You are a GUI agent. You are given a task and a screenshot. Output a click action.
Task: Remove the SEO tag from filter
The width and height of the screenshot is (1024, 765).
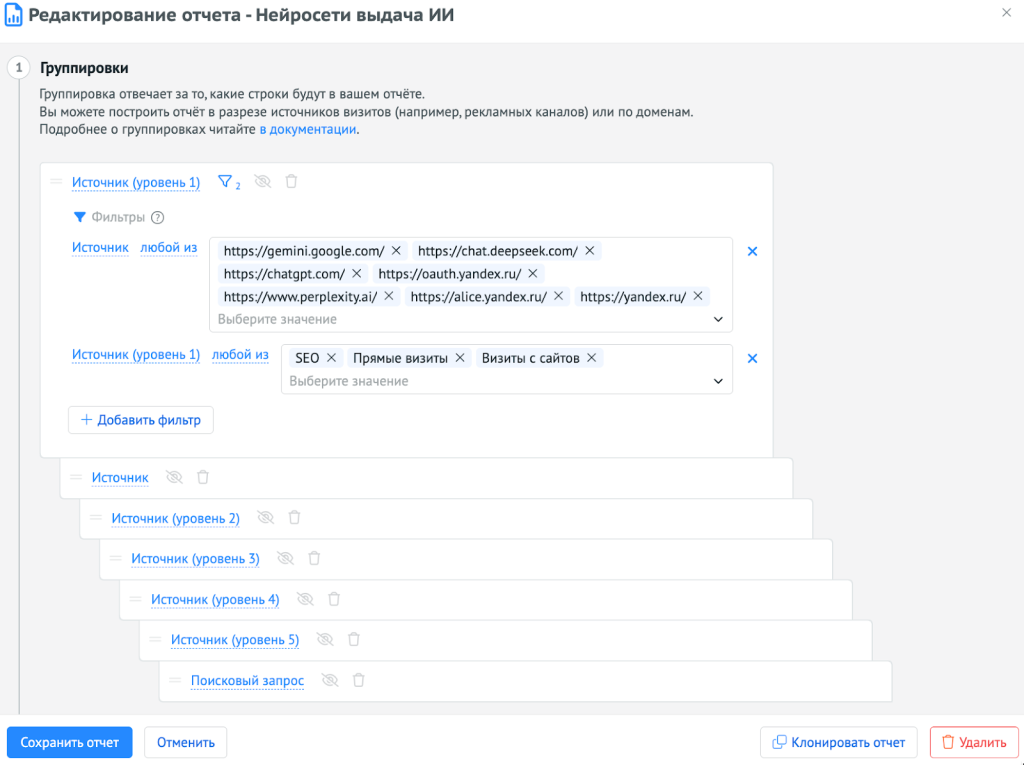[332, 358]
